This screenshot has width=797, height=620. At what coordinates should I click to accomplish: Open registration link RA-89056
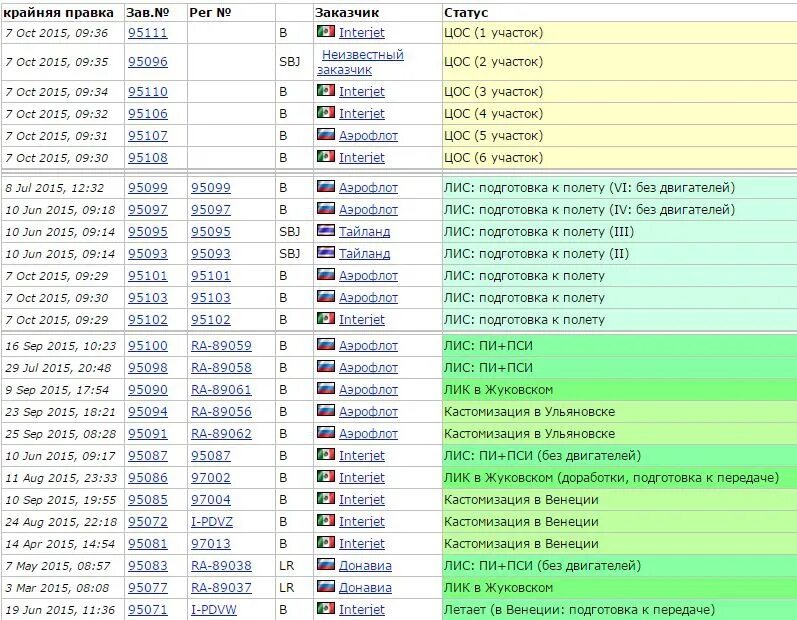tap(221, 412)
